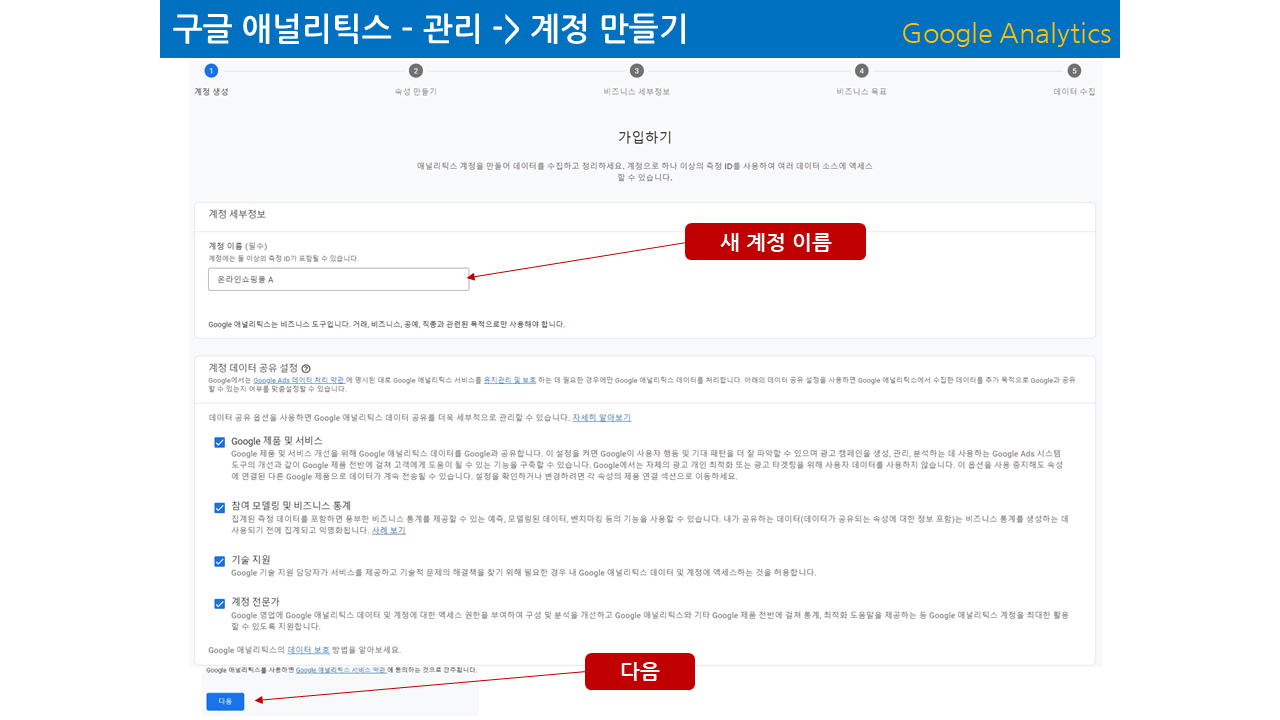
Task: Click the 계정 생성 step label
Action: pyautogui.click(x=211, y=92)
